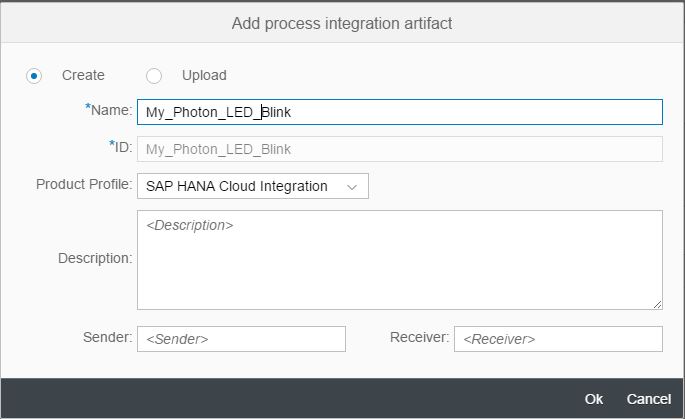Click the Receiver input field

coord(558,339)
